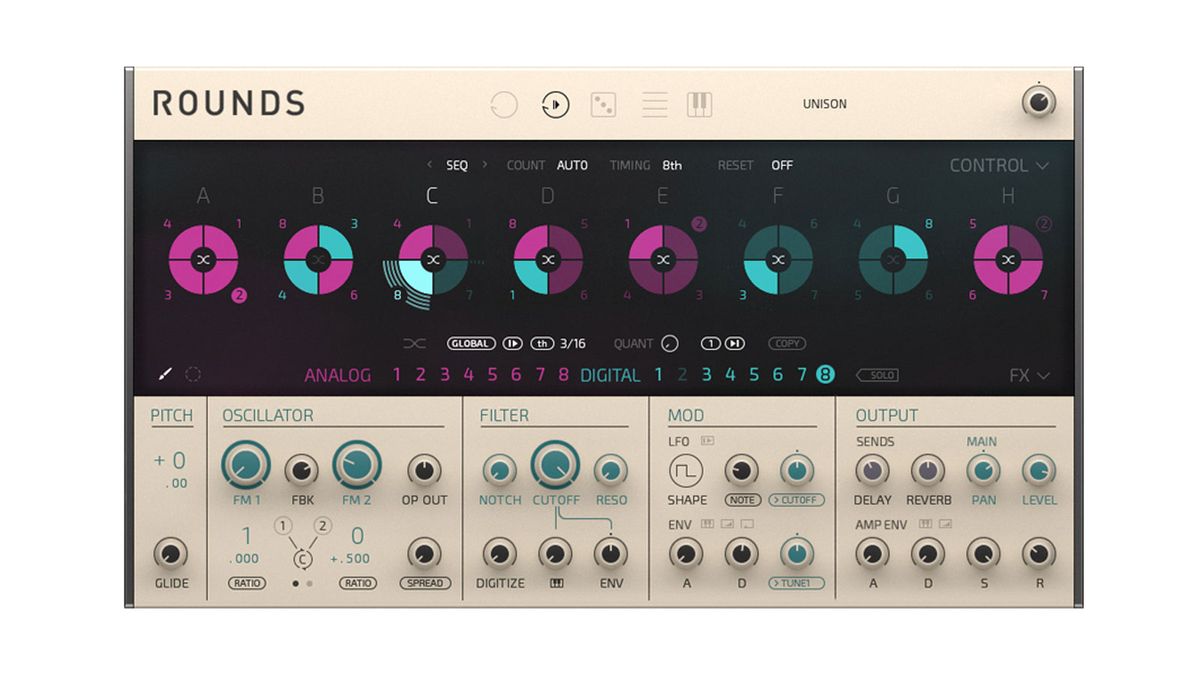Click shuffle center of sound block D
The width and height of the screenshot is (1200, 675).
pyautogui.click(x=548, y=260)
